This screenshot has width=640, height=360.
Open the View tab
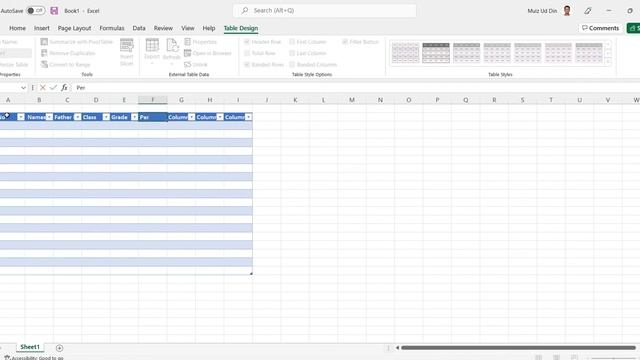click(188, 28)
